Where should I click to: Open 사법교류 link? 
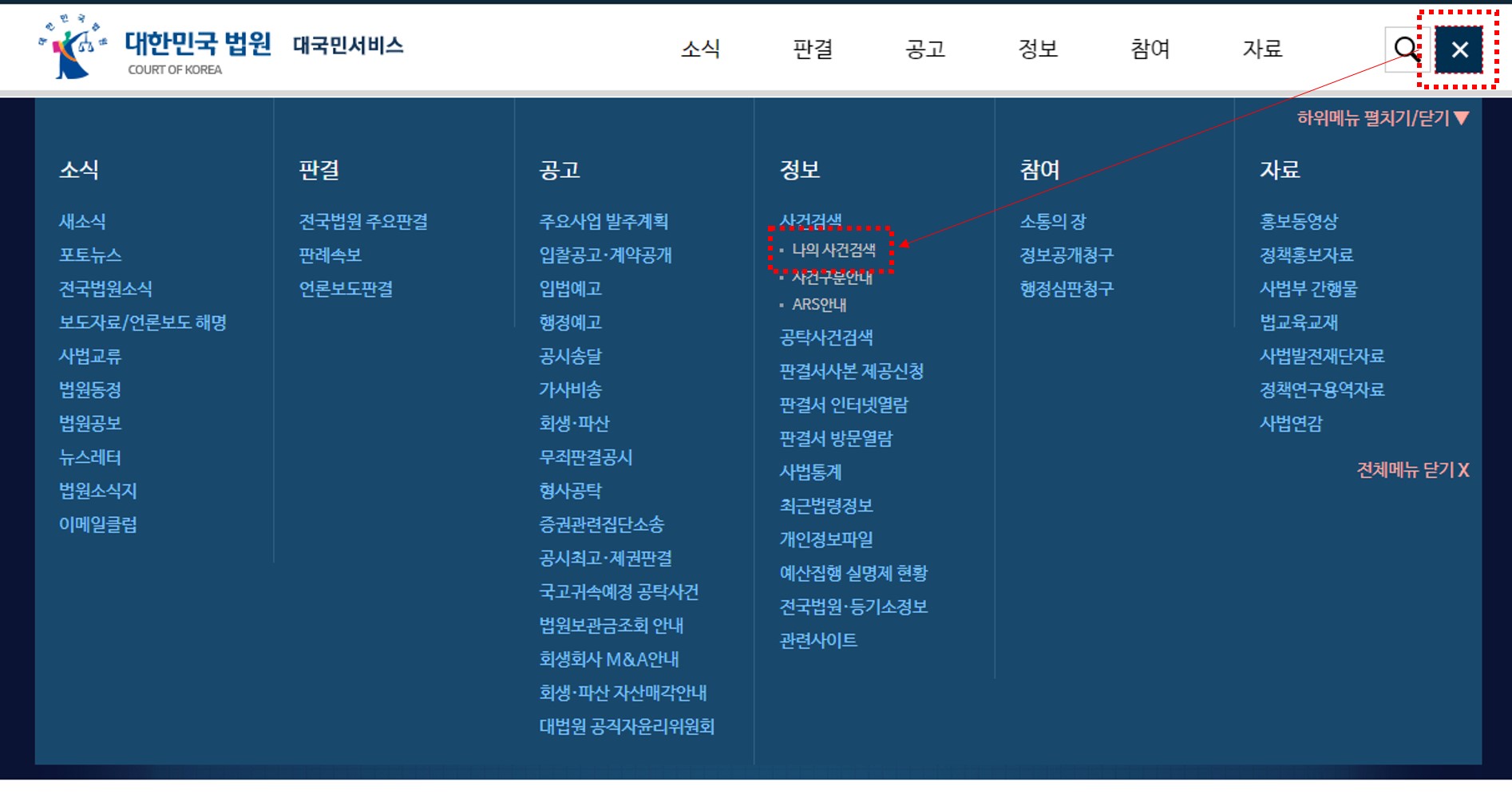(x=90, y=356)
